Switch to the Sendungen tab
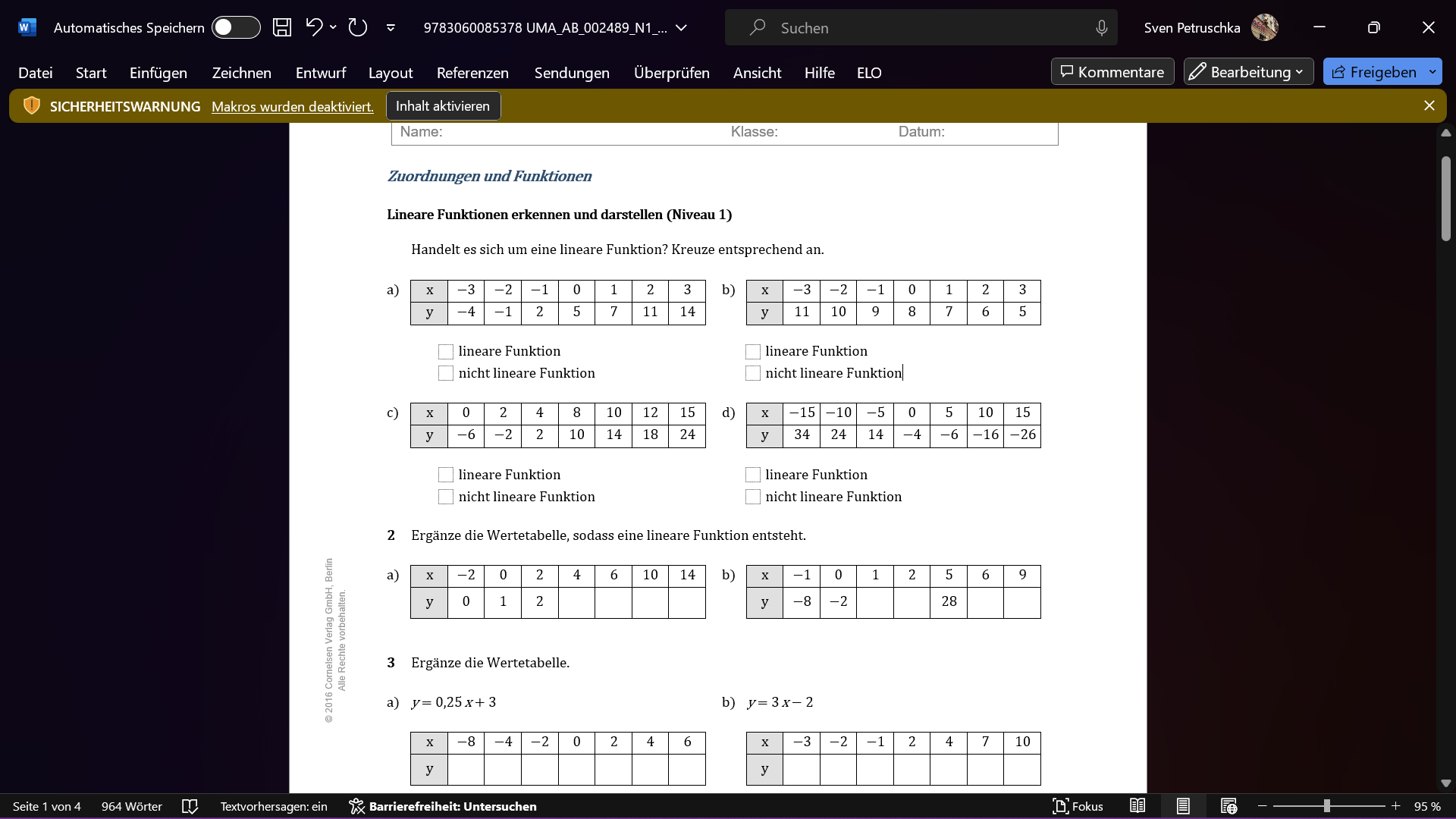 pos(572,73)
